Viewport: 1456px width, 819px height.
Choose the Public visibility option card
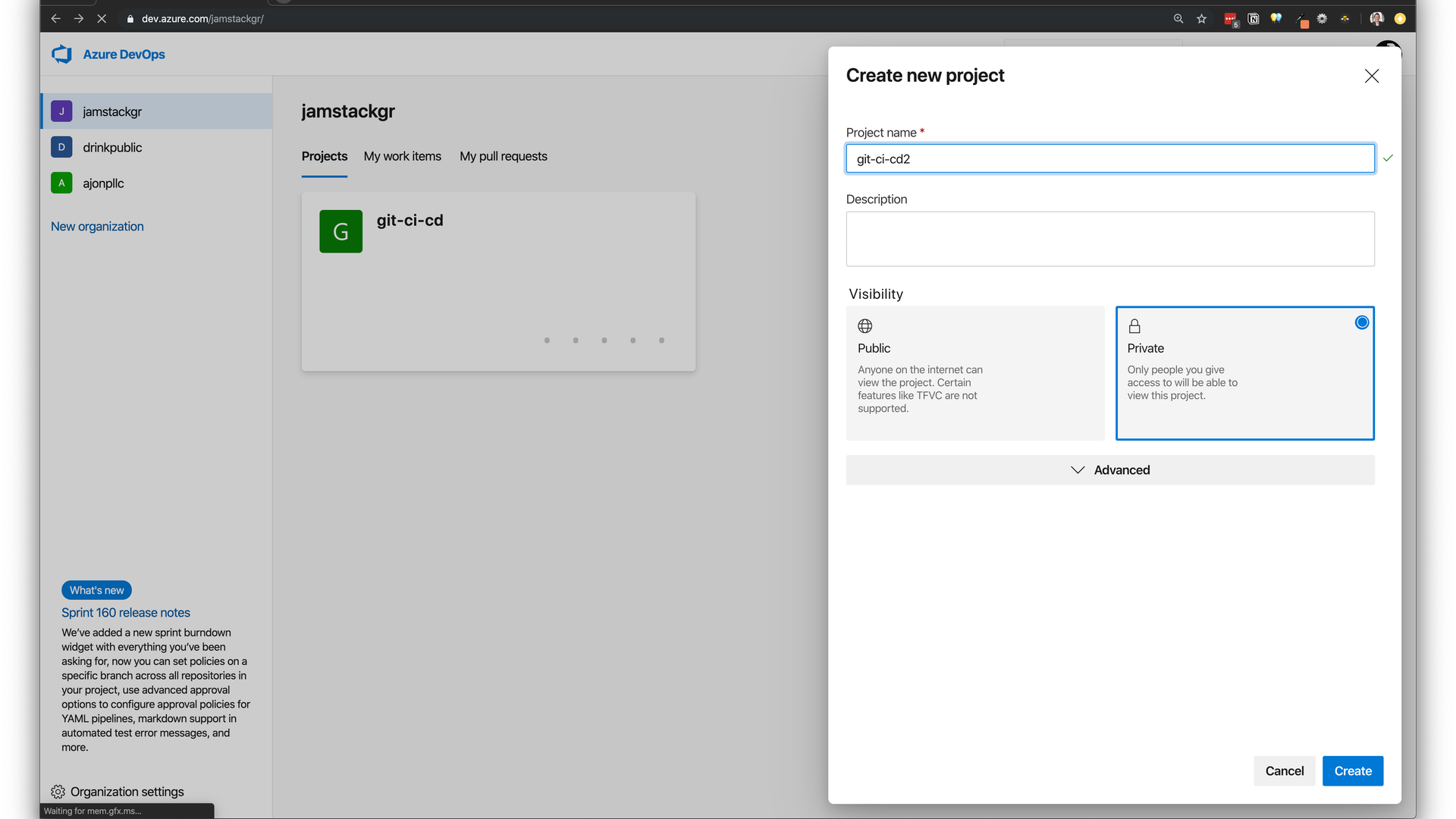[974, 372]
